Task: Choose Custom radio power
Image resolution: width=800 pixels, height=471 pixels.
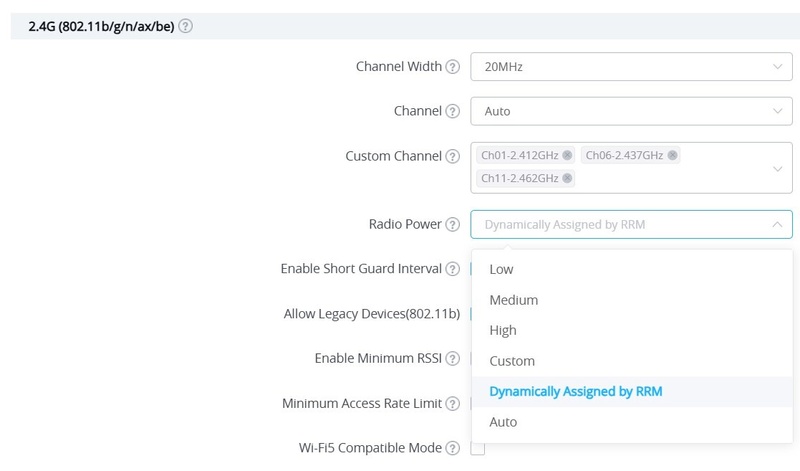Action: [632, 361]
